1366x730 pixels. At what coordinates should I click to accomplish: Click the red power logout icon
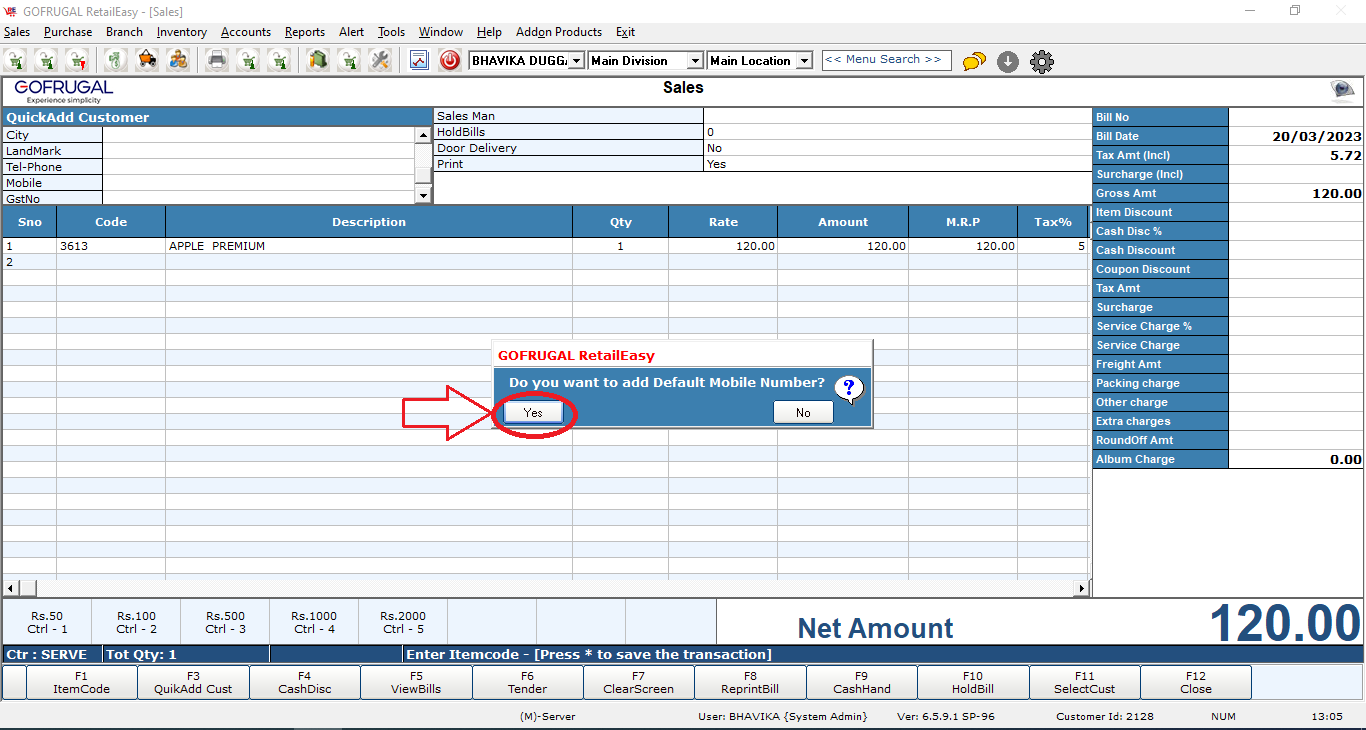450,60
